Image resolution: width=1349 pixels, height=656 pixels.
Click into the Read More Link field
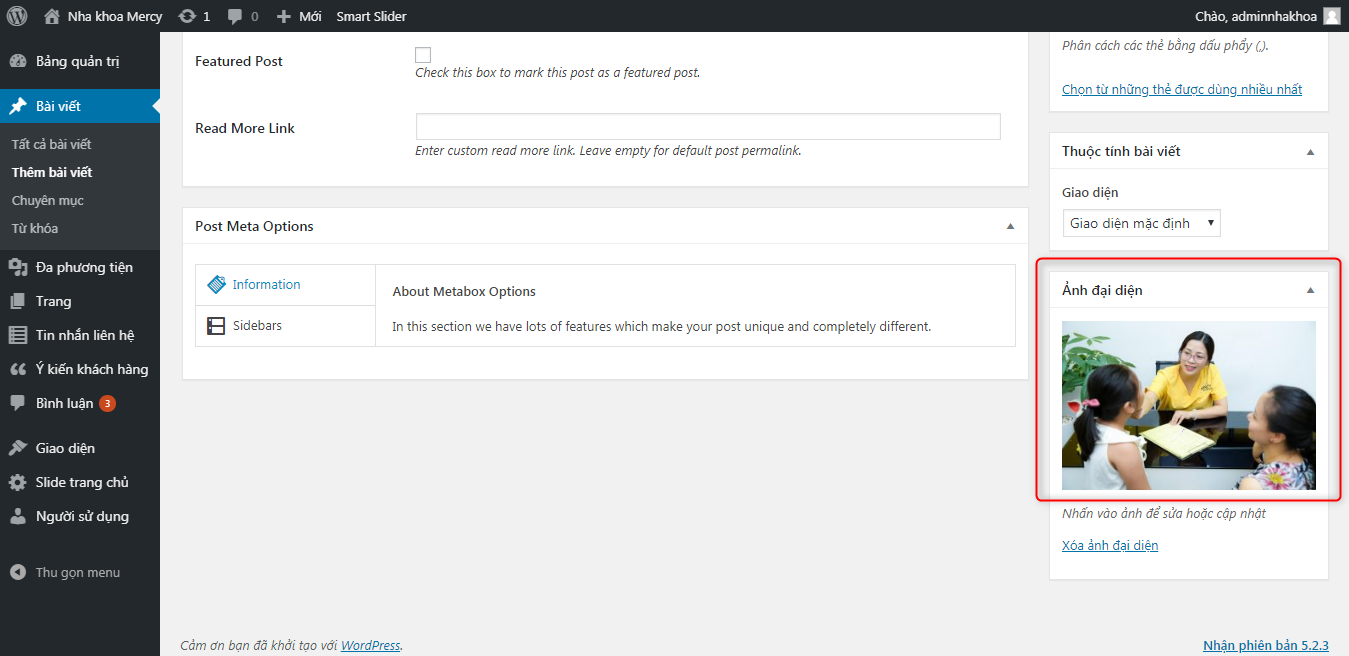coord(708,127)
